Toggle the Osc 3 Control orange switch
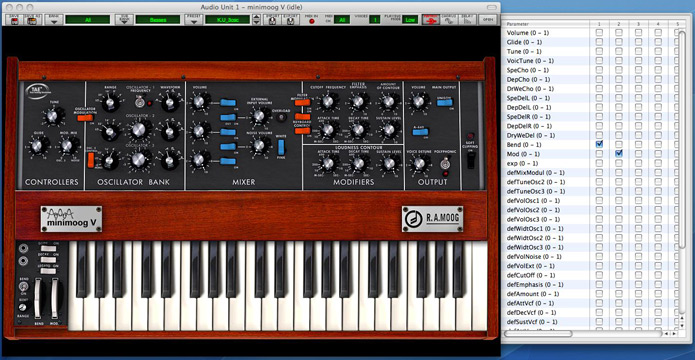This screenshot has width=695, height=360. click(91, 160)
